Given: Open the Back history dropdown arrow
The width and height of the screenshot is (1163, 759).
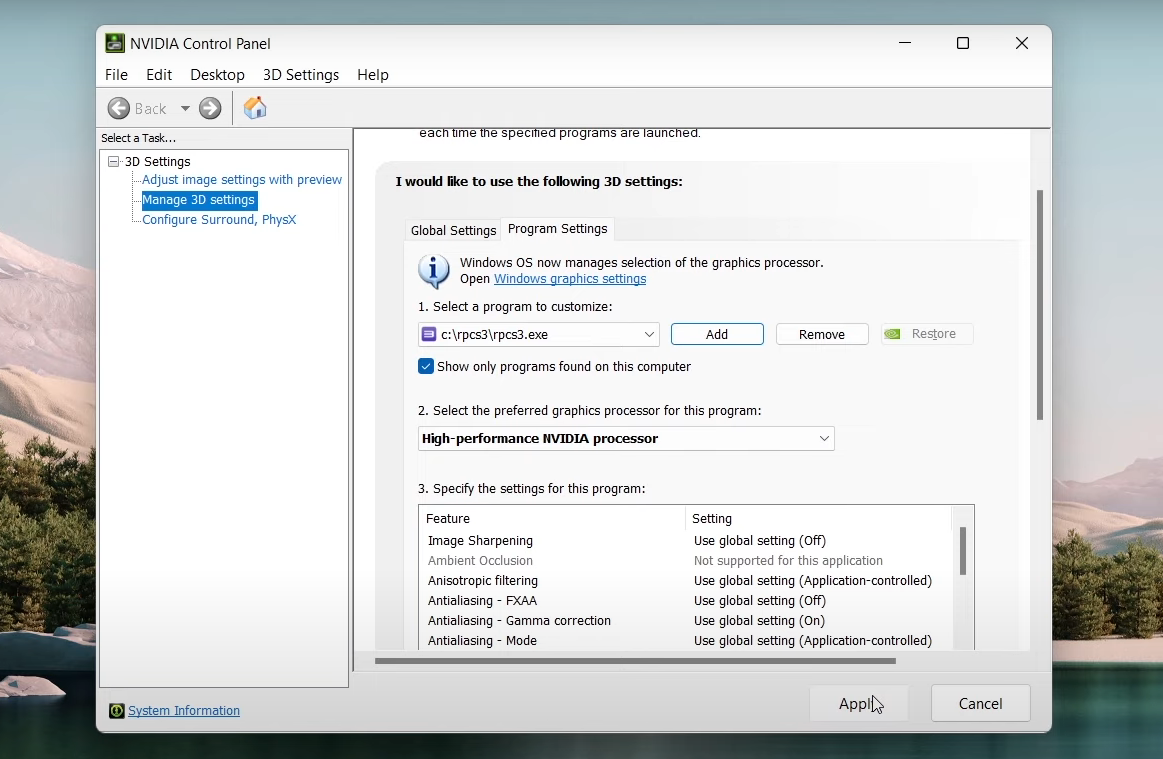Looking at the screenshot, I should tap(185, 108).
